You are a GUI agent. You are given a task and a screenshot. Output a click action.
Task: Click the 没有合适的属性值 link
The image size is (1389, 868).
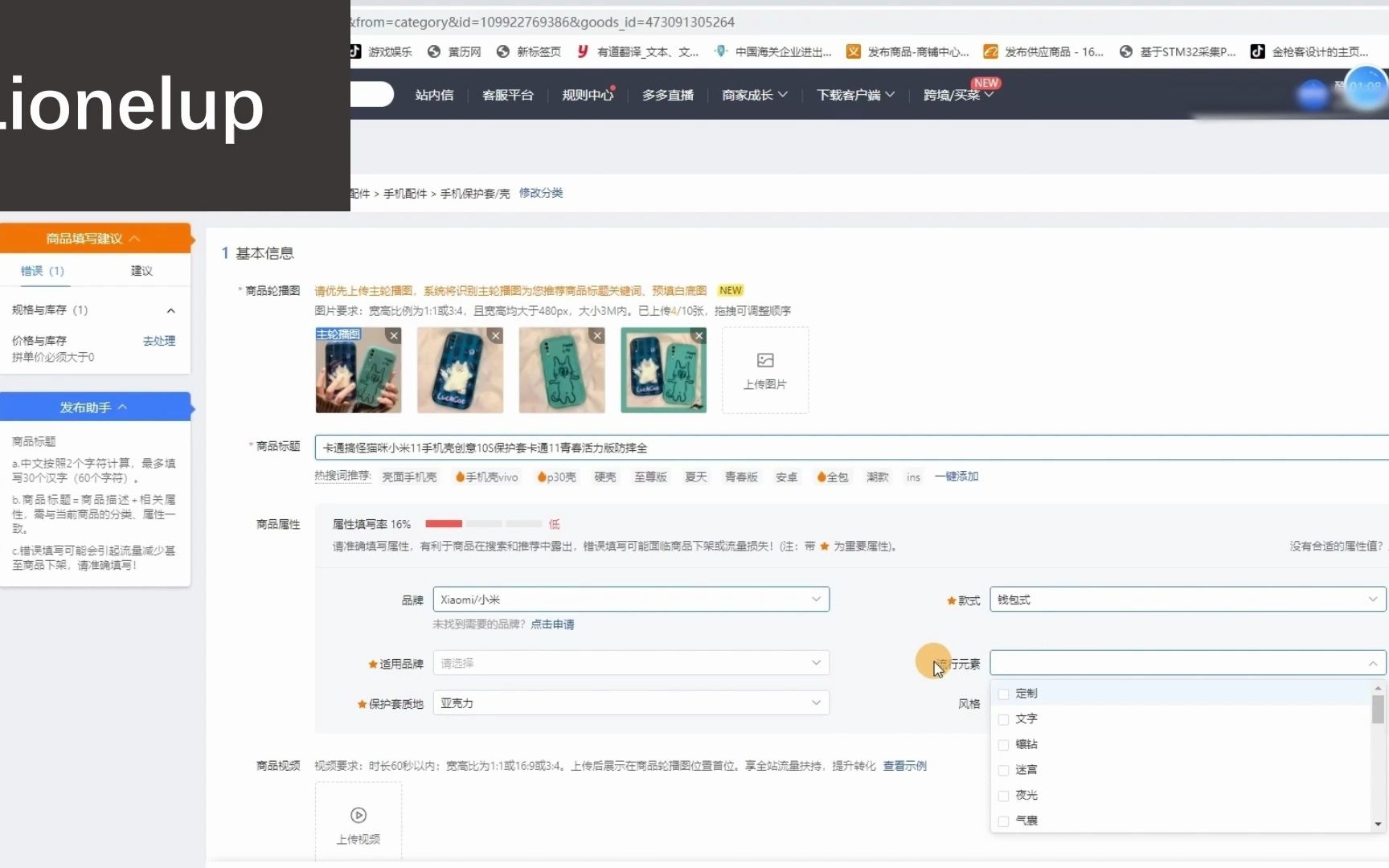coord(1338,547)
